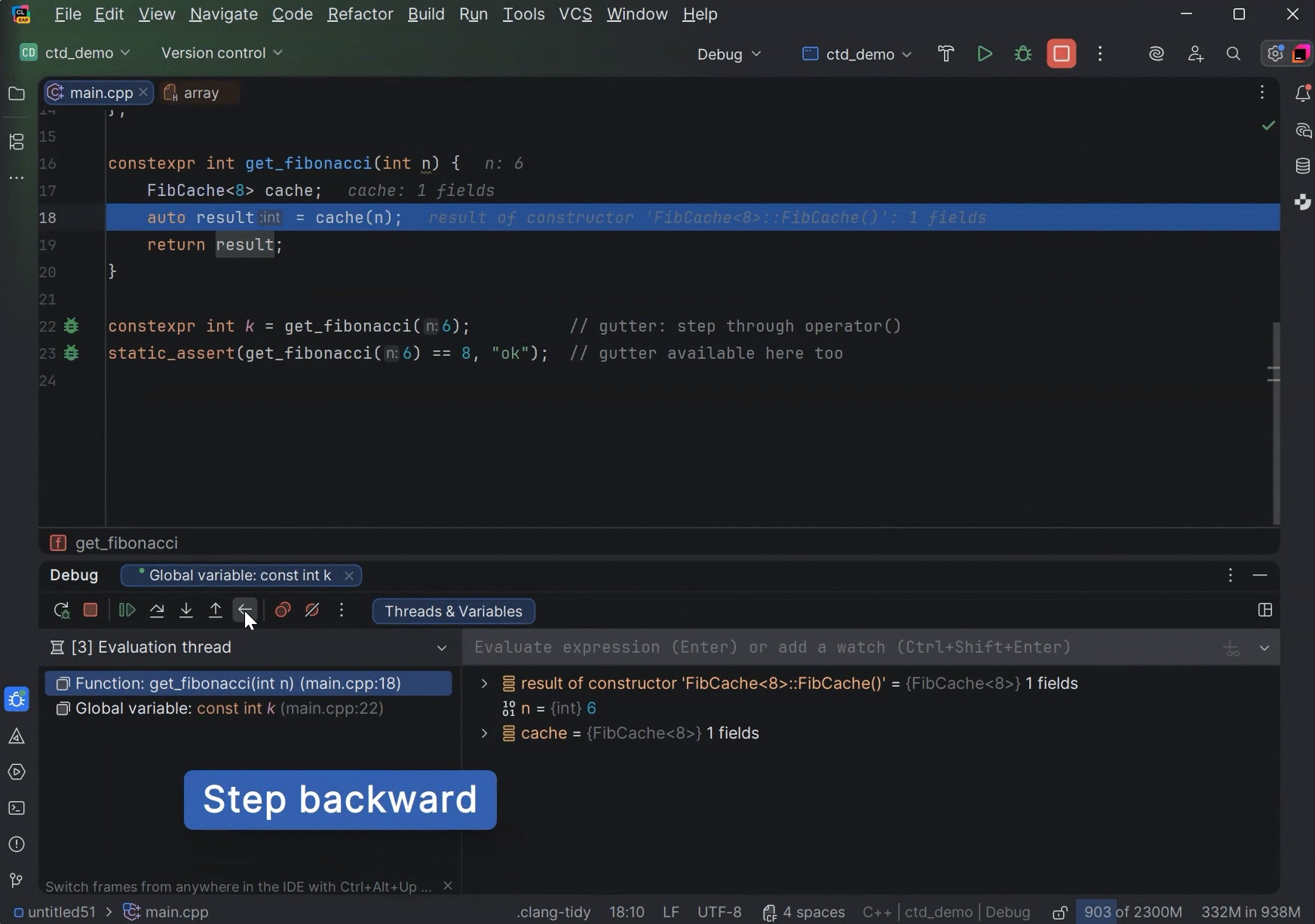Open View Breakpoints icon

point(283,610)
